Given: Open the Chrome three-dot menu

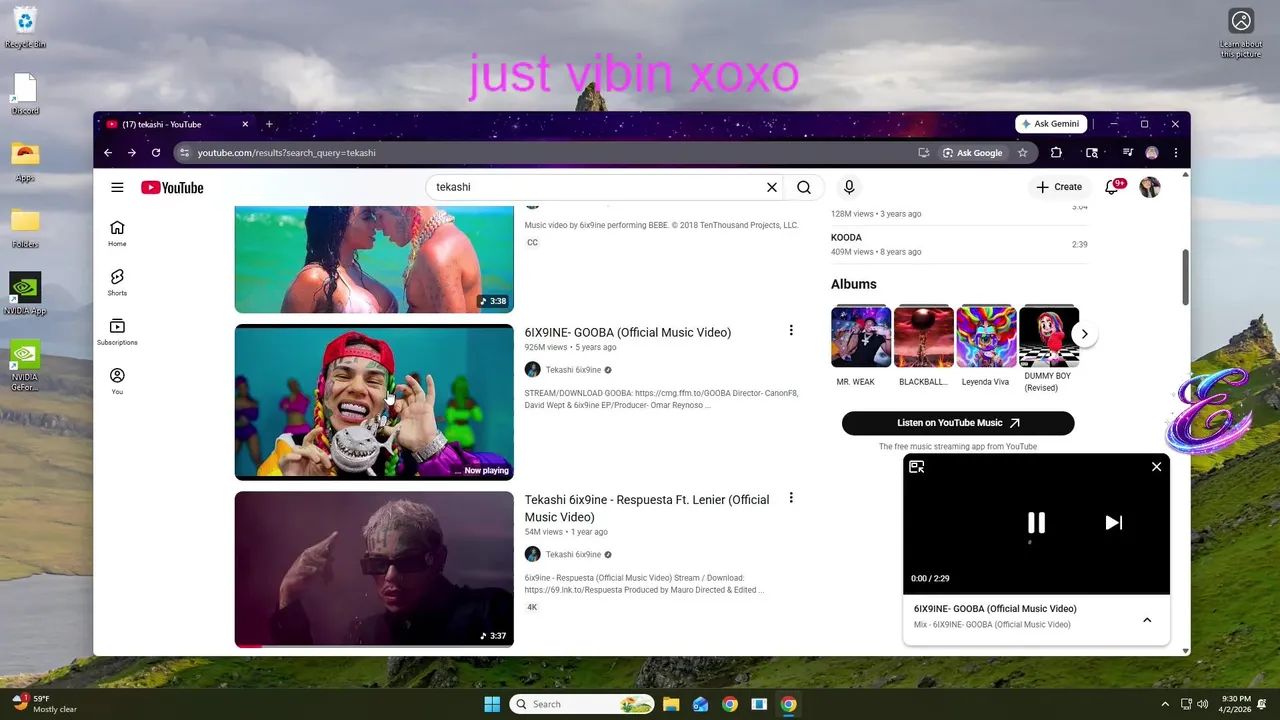Looking at the screenshot, I should pyautogui.click(x=1176, y=153).
